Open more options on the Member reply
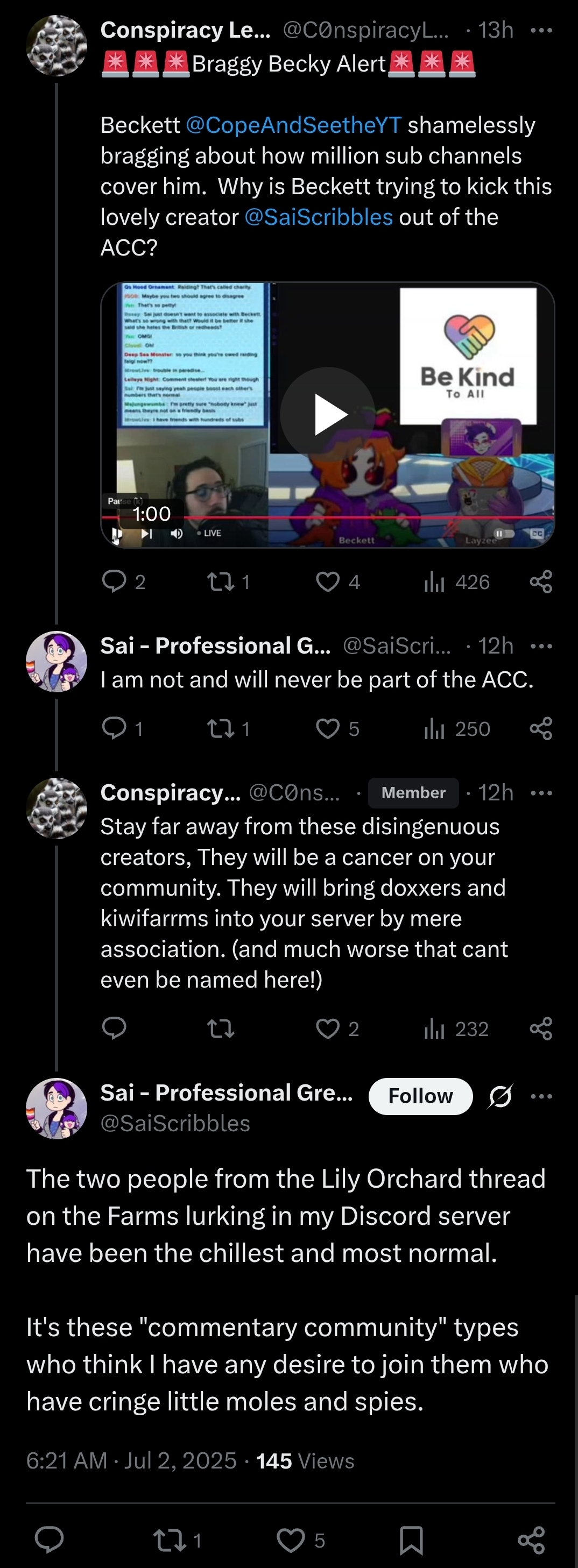Image resolution: width=578 pixels, height=1568 pixels. (x=541, y=792)
